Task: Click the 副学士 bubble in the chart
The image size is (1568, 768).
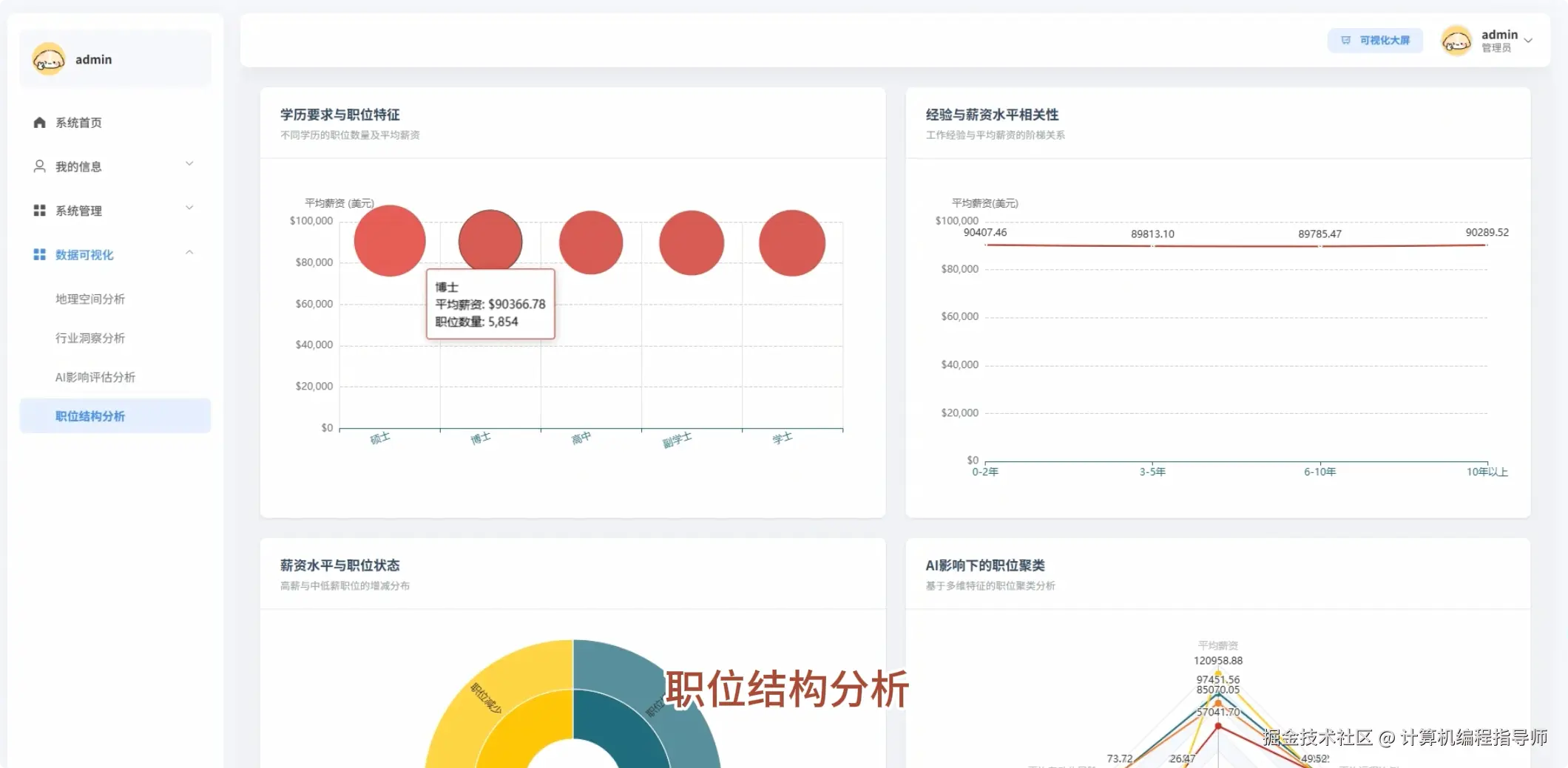Action: coord(692,242)
